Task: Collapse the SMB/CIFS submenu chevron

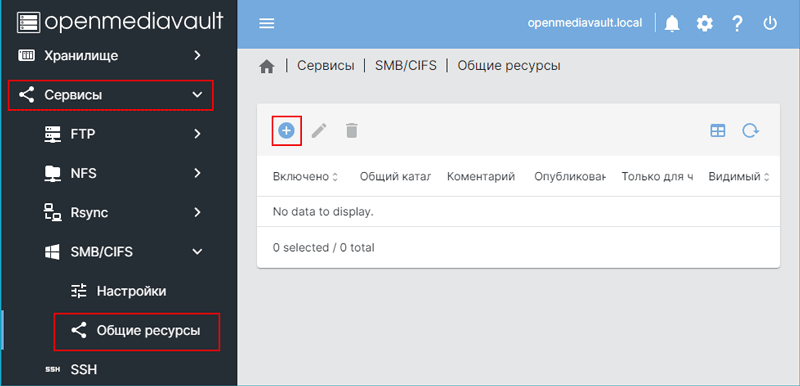Action: pos(197,252)
